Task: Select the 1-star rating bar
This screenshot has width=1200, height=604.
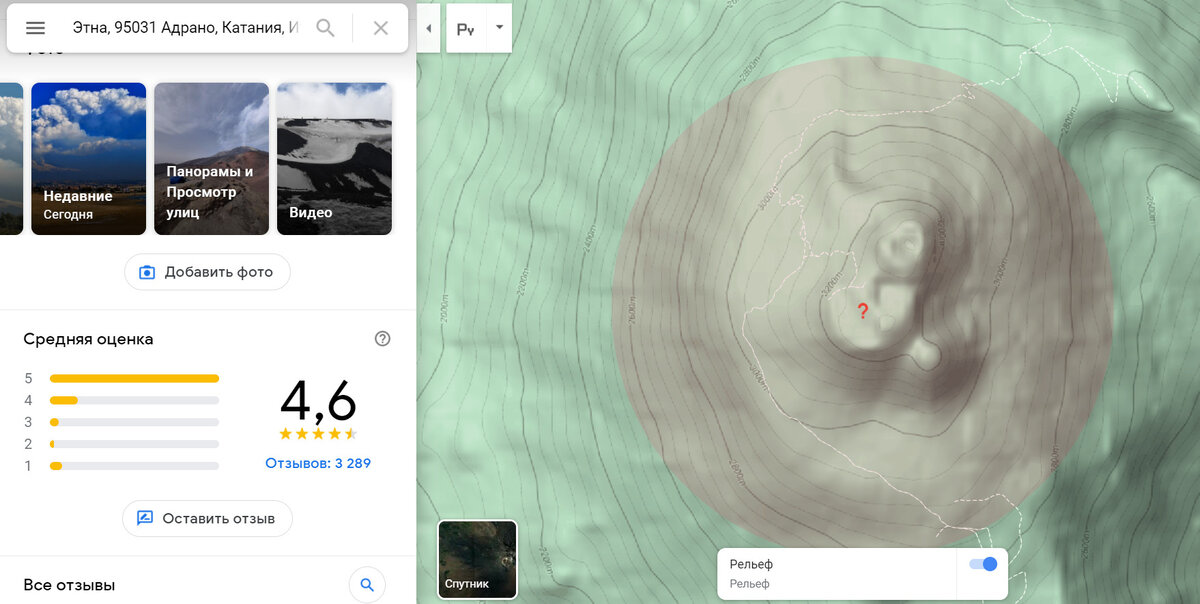Action: click(x=134, y=466)
